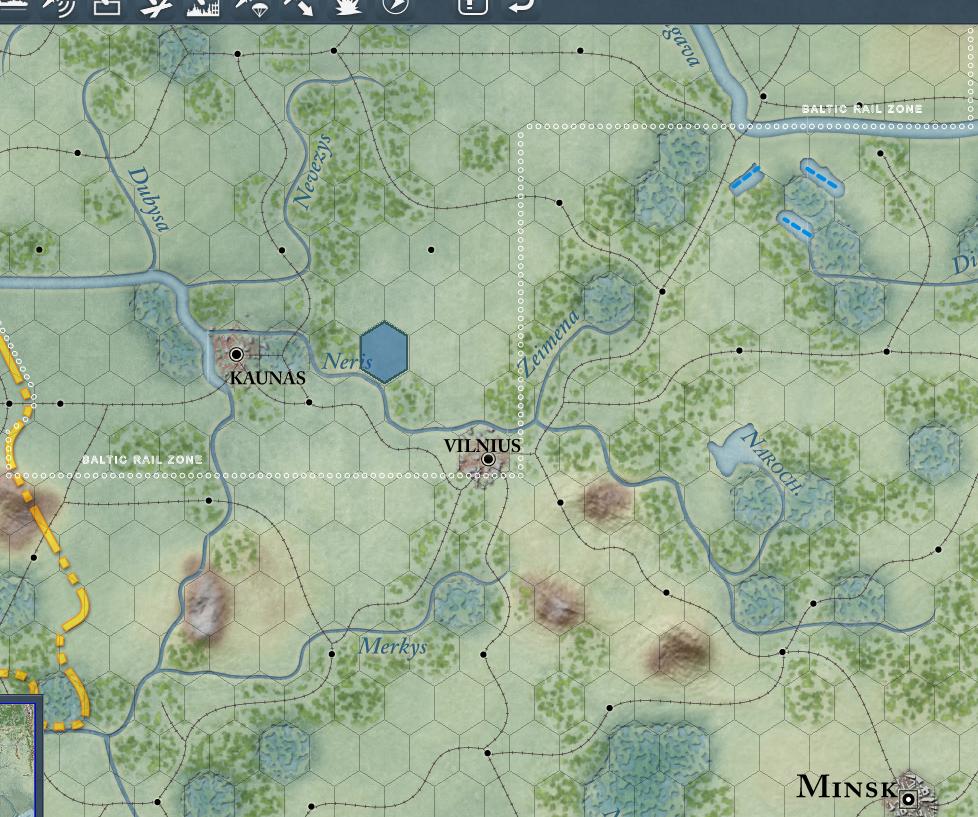Click the crossed arrows movement icon
The width and height of the screenshot is (978, 817).
(x=299, y=6)
